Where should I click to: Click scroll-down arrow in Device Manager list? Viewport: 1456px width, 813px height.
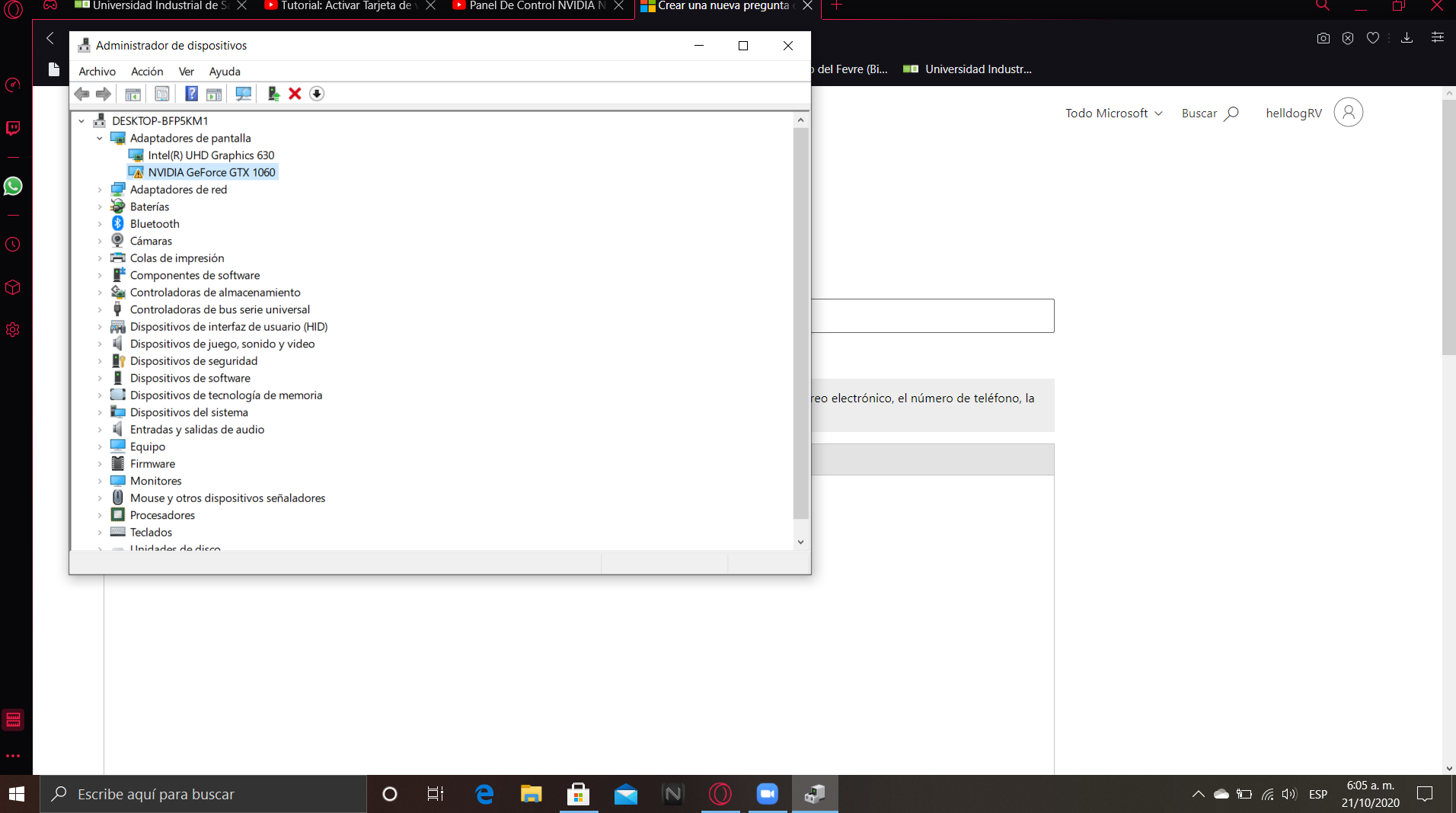800,542
